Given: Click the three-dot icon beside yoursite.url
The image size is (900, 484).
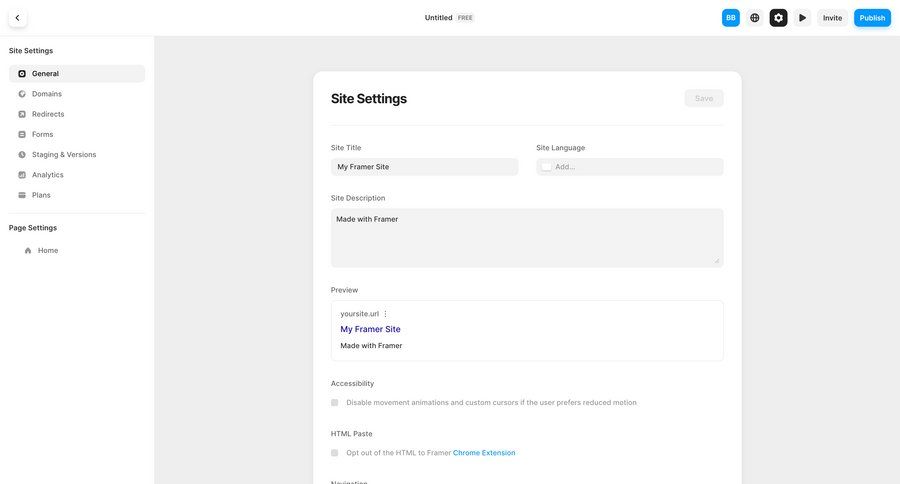Looking at the screenshot, I should (386, 314).
